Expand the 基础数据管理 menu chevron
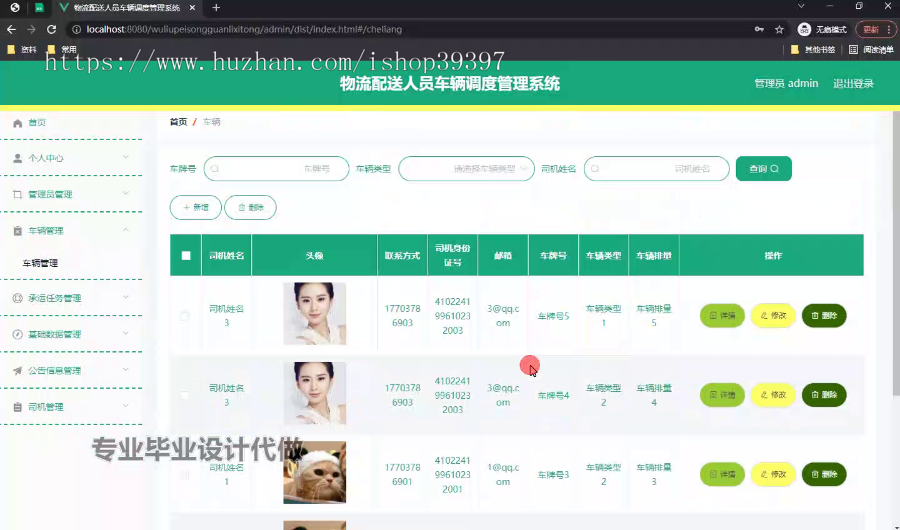Screen dimensions: 900x530 (x=126, y=333)
